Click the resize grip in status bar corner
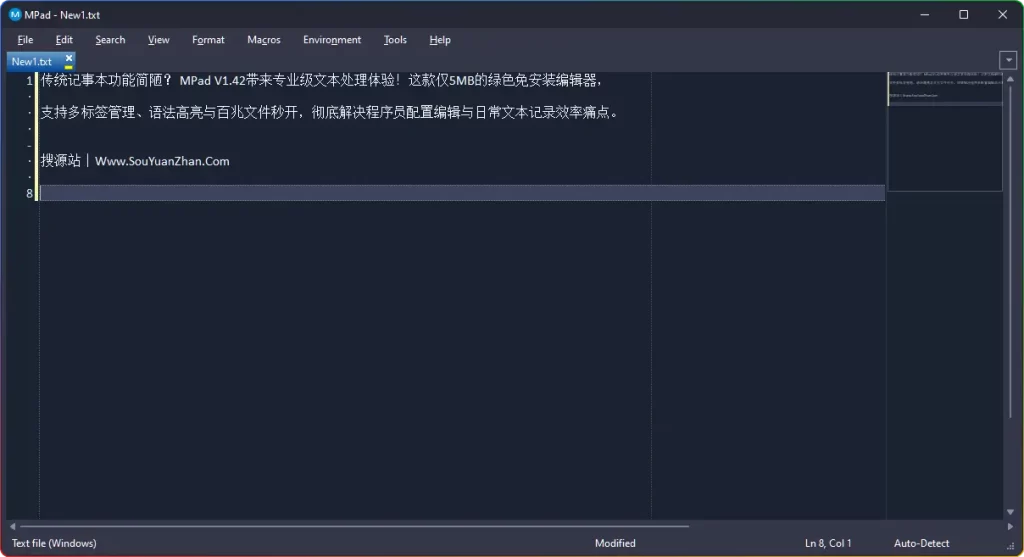1024x557 pixels. 1012,546
